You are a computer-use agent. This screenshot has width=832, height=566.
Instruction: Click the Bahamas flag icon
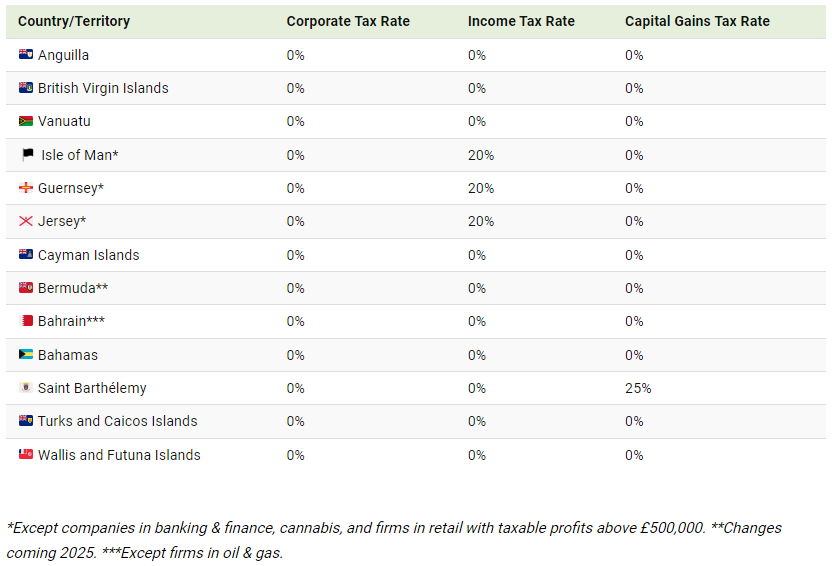pyautogui.click(x=26, y=355)
